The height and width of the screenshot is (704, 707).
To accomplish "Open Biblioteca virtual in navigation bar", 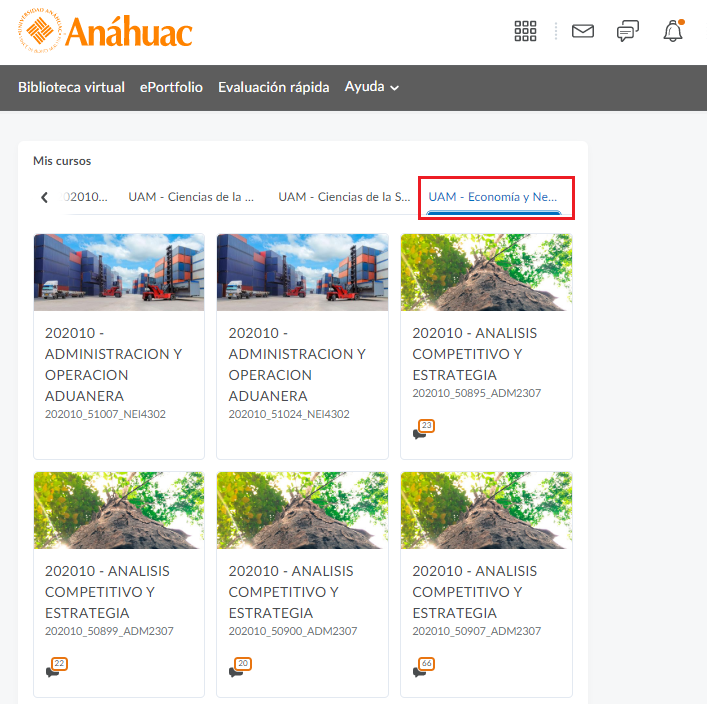I will pyautogui.click(x=71, y=87).
